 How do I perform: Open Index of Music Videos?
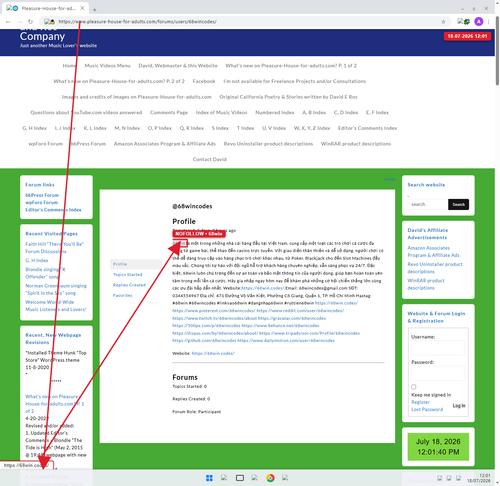click(x=221, y=113)
